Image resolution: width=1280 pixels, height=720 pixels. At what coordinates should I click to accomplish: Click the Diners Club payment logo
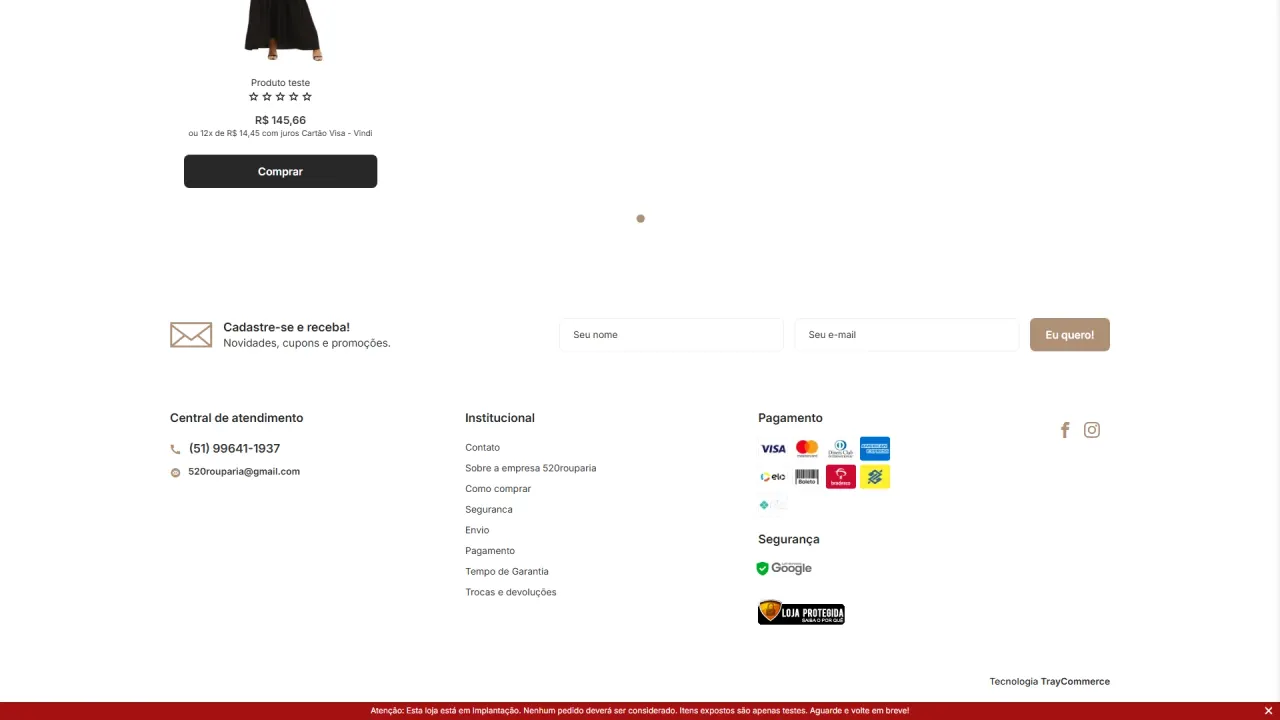tap(841, 449)
